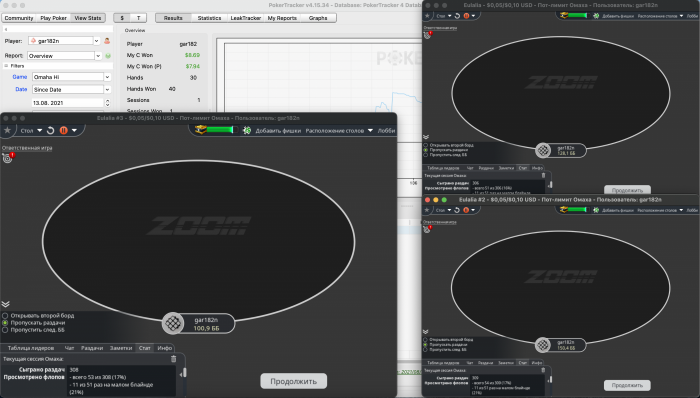Click gar182n avatar in top-right Eulalia table
The image size is (700, 398).
tap(543, 150)
